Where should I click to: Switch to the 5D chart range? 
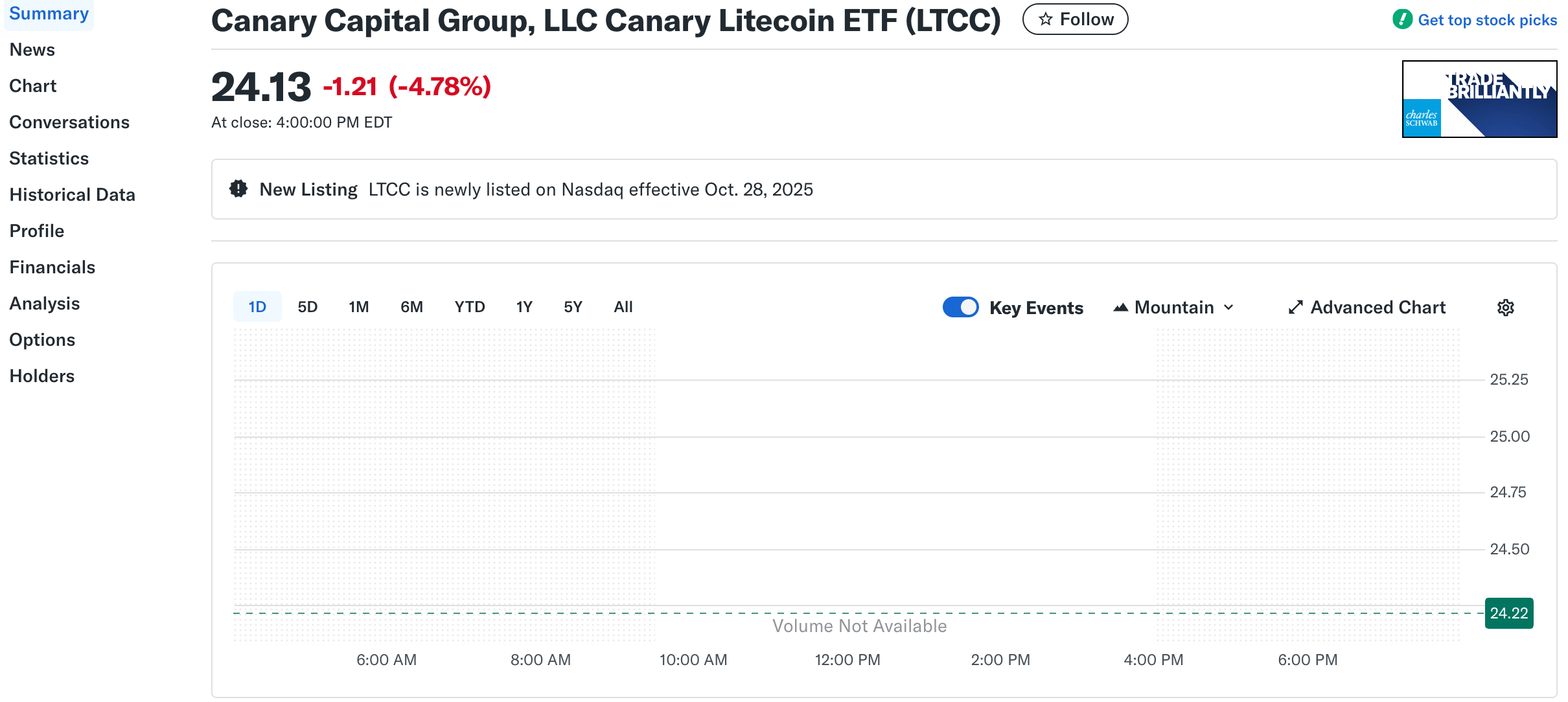(308, 306)
